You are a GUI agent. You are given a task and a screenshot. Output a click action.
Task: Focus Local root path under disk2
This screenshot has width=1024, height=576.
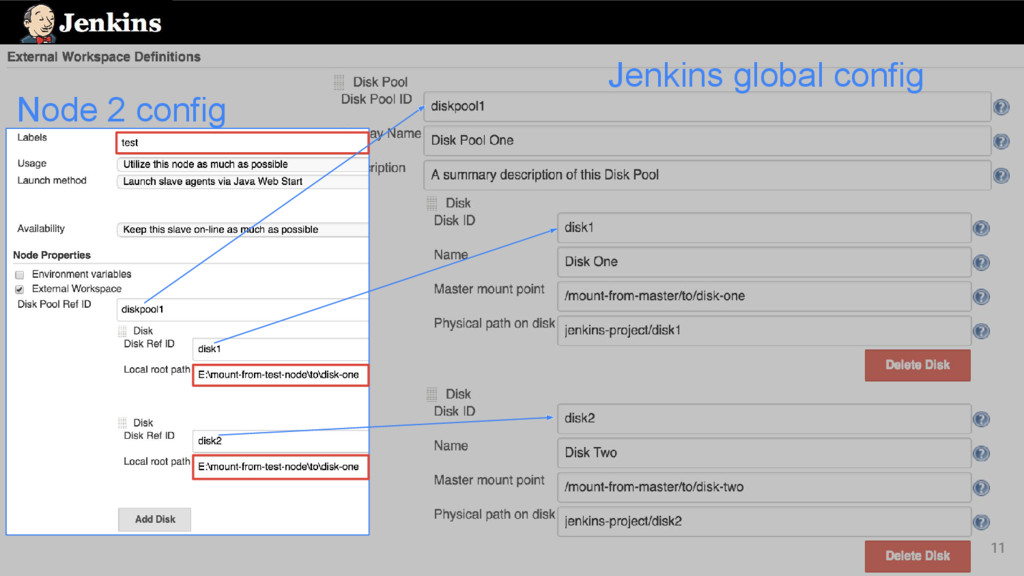tap(280, 467)
